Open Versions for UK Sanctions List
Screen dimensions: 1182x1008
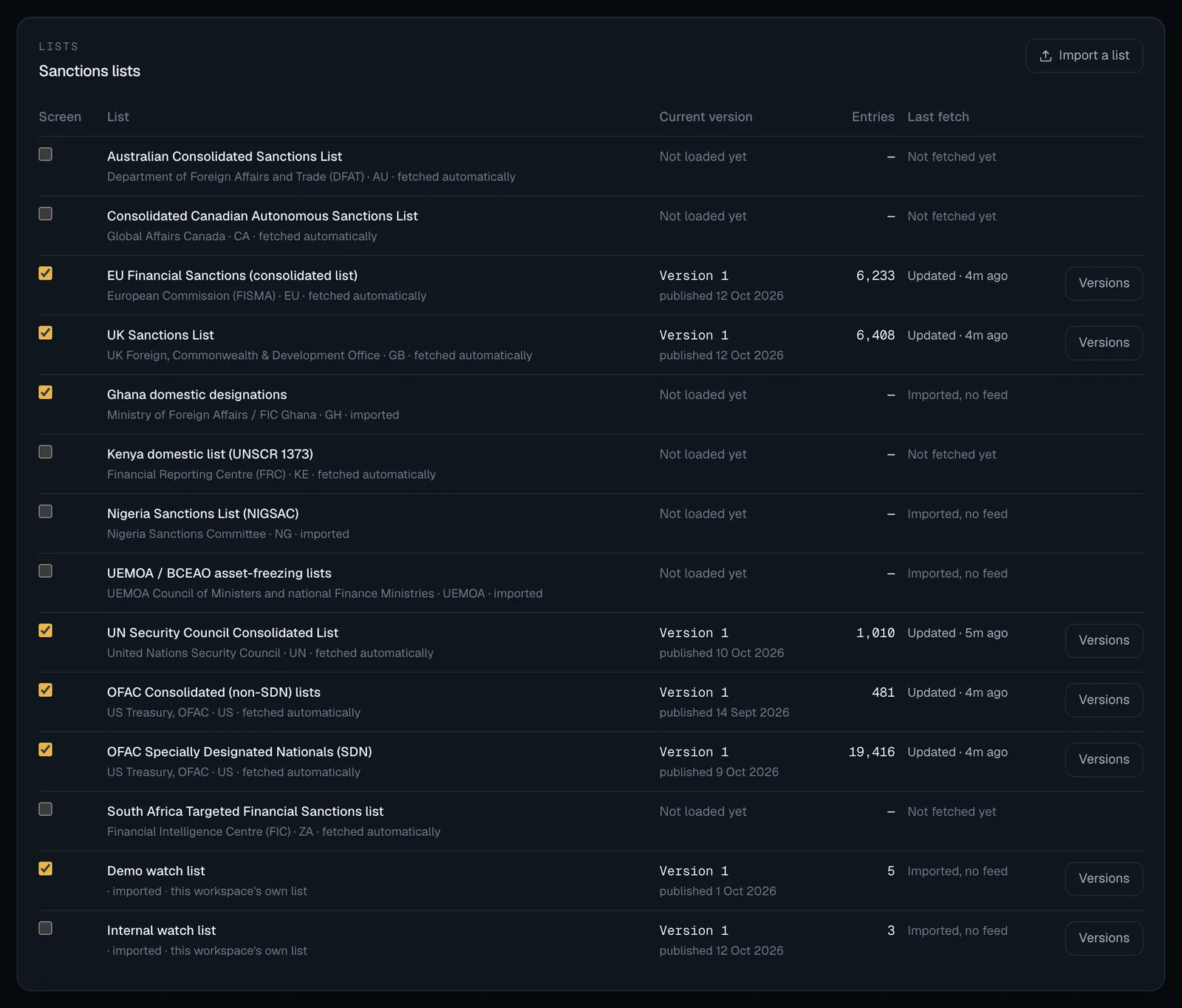point(1104,343)
